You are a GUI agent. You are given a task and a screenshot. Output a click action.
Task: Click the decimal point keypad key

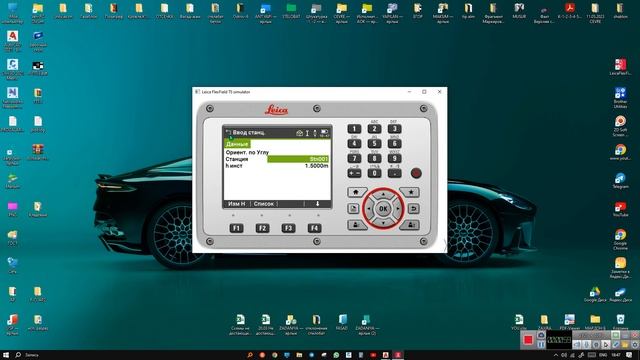click(394, 173)
